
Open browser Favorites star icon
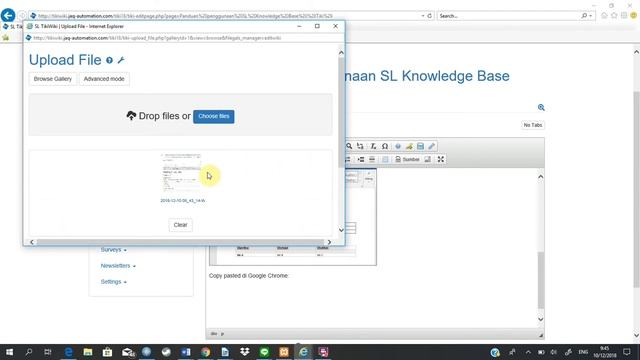pyautogui.click(x=614, y=16)
